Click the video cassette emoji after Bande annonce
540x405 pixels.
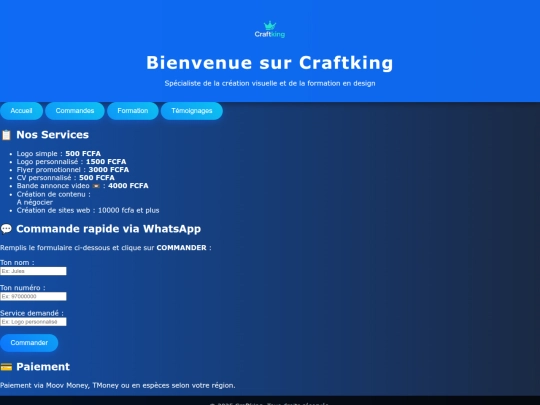tap(96, 186)
